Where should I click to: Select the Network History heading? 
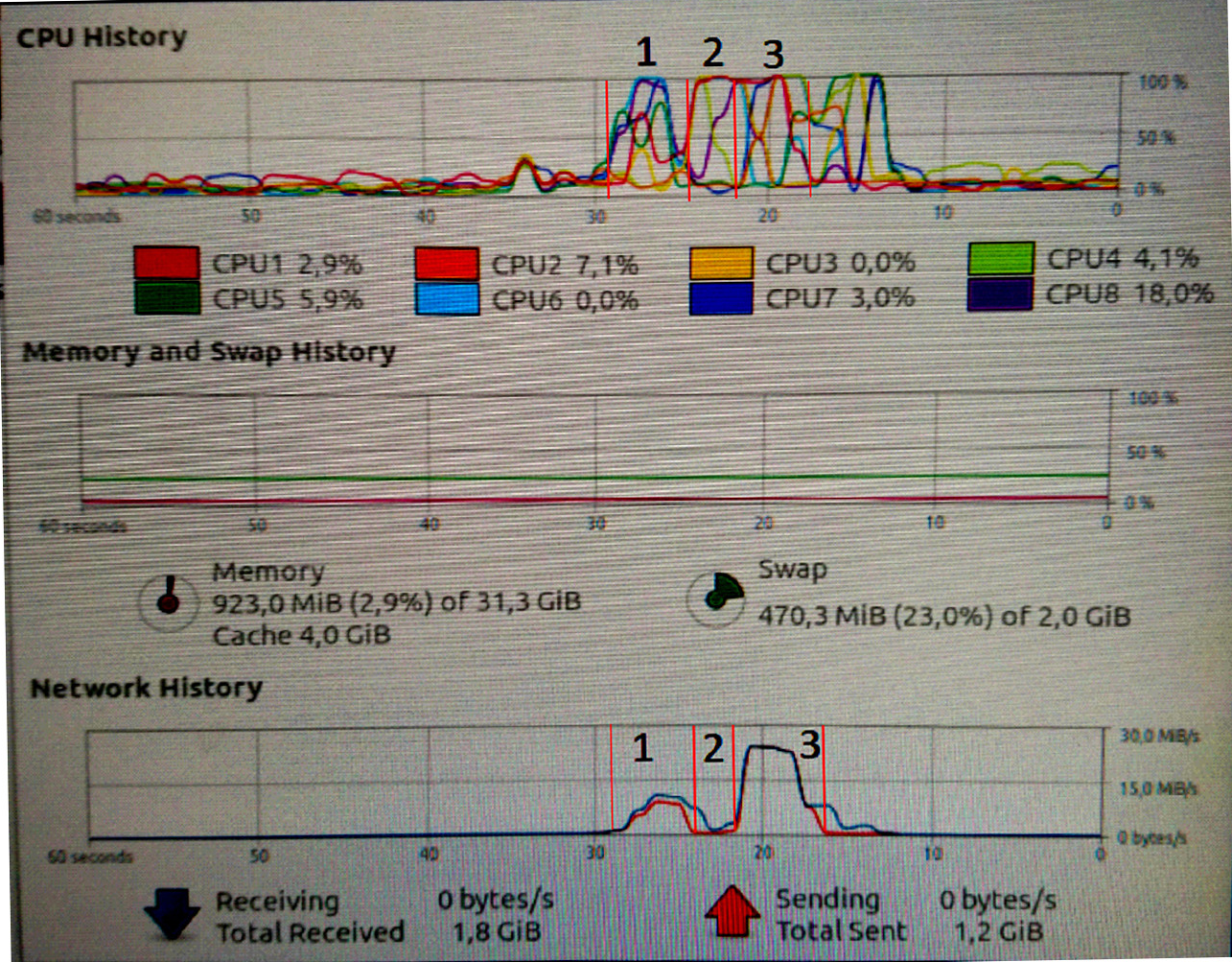pyautogui.click(x=147, y=689)
